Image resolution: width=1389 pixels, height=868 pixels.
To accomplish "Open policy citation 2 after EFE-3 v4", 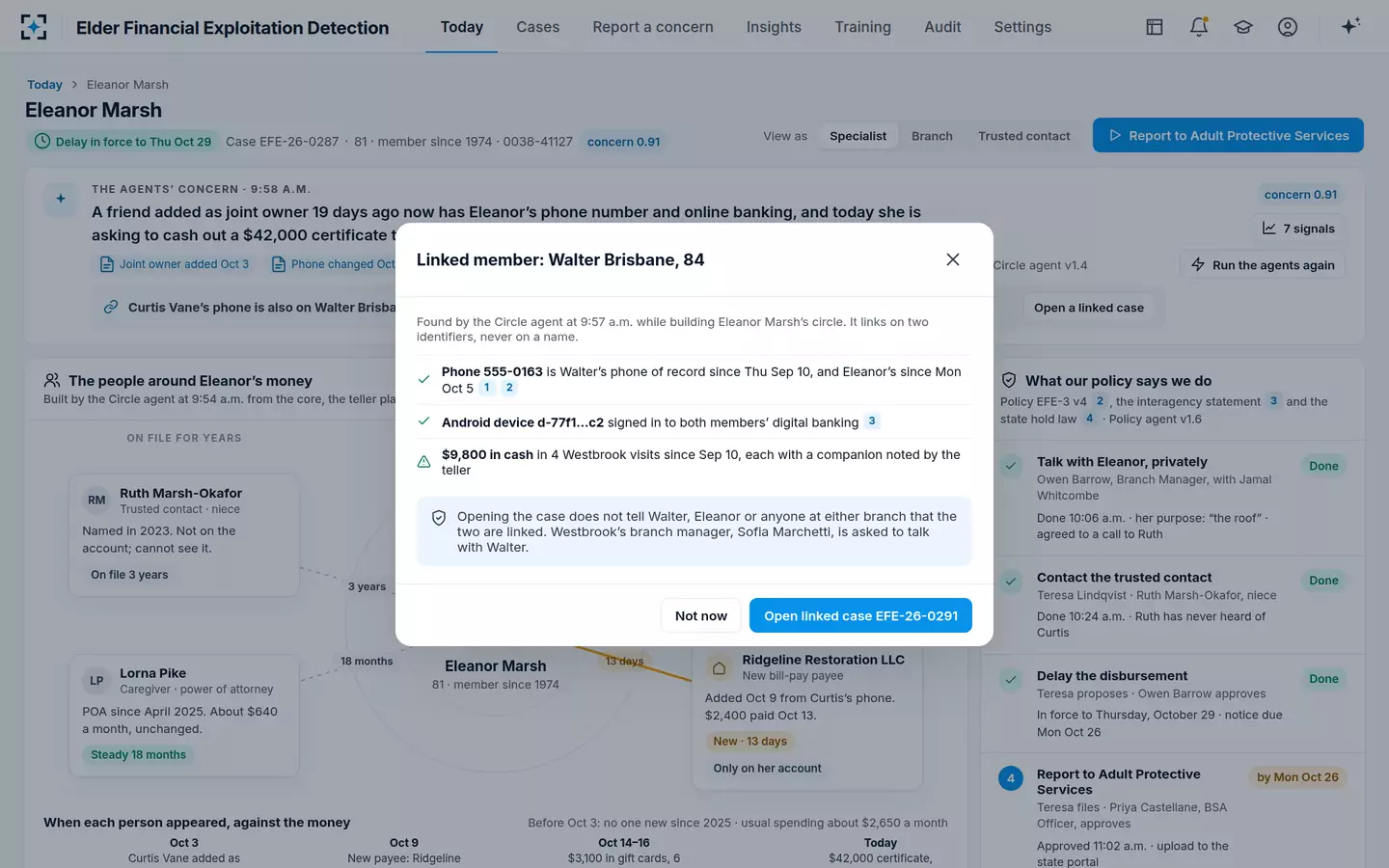I will point(1100,401).
